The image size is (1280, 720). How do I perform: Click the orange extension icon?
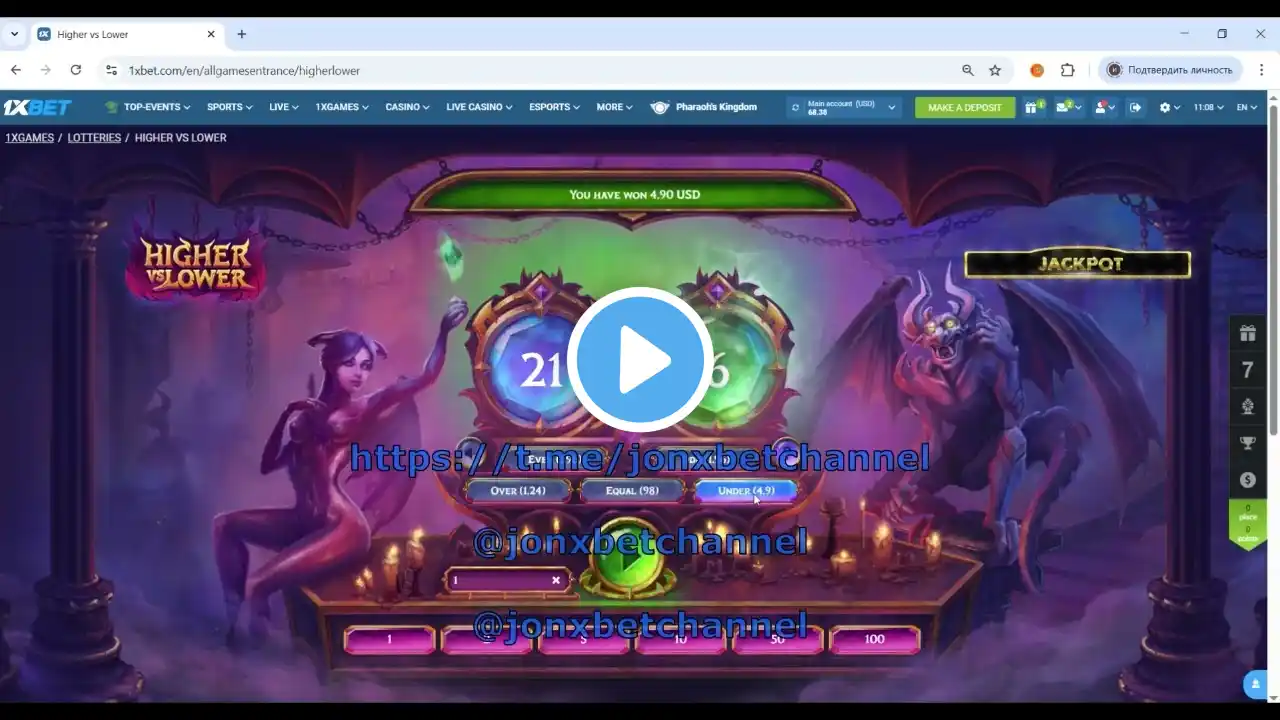point(1037,70)
